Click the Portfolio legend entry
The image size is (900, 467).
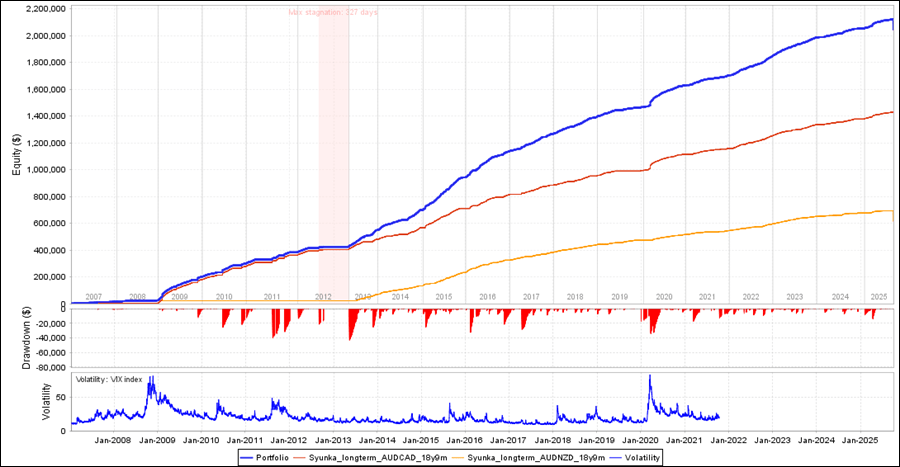pyautogui.click(x=276, y=456)
